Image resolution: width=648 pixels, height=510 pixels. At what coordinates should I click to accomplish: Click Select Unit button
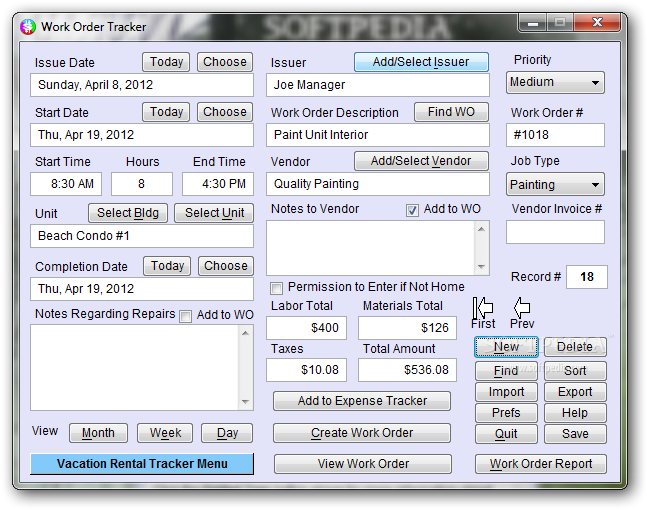[214, 213]
